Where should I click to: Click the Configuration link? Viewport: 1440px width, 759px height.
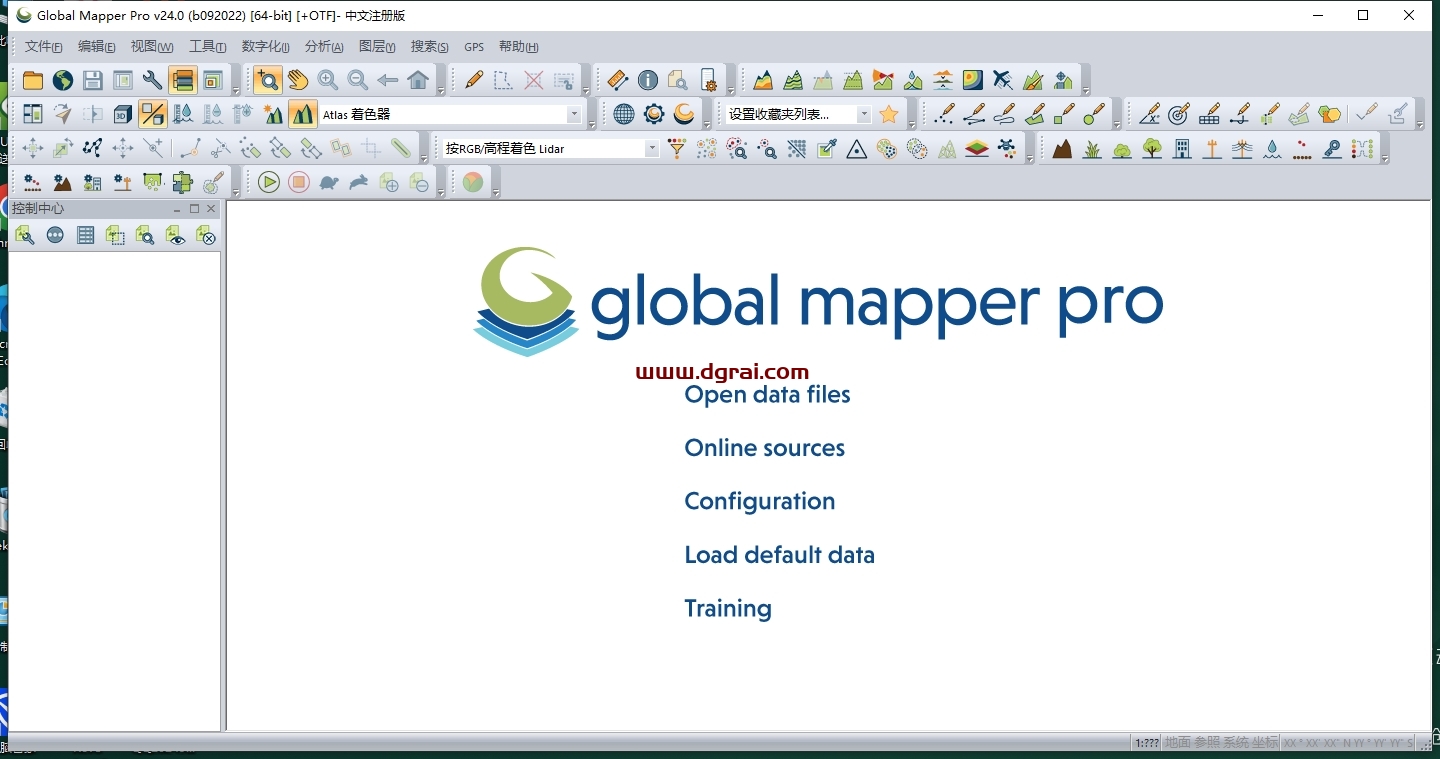tap(759, 501)
